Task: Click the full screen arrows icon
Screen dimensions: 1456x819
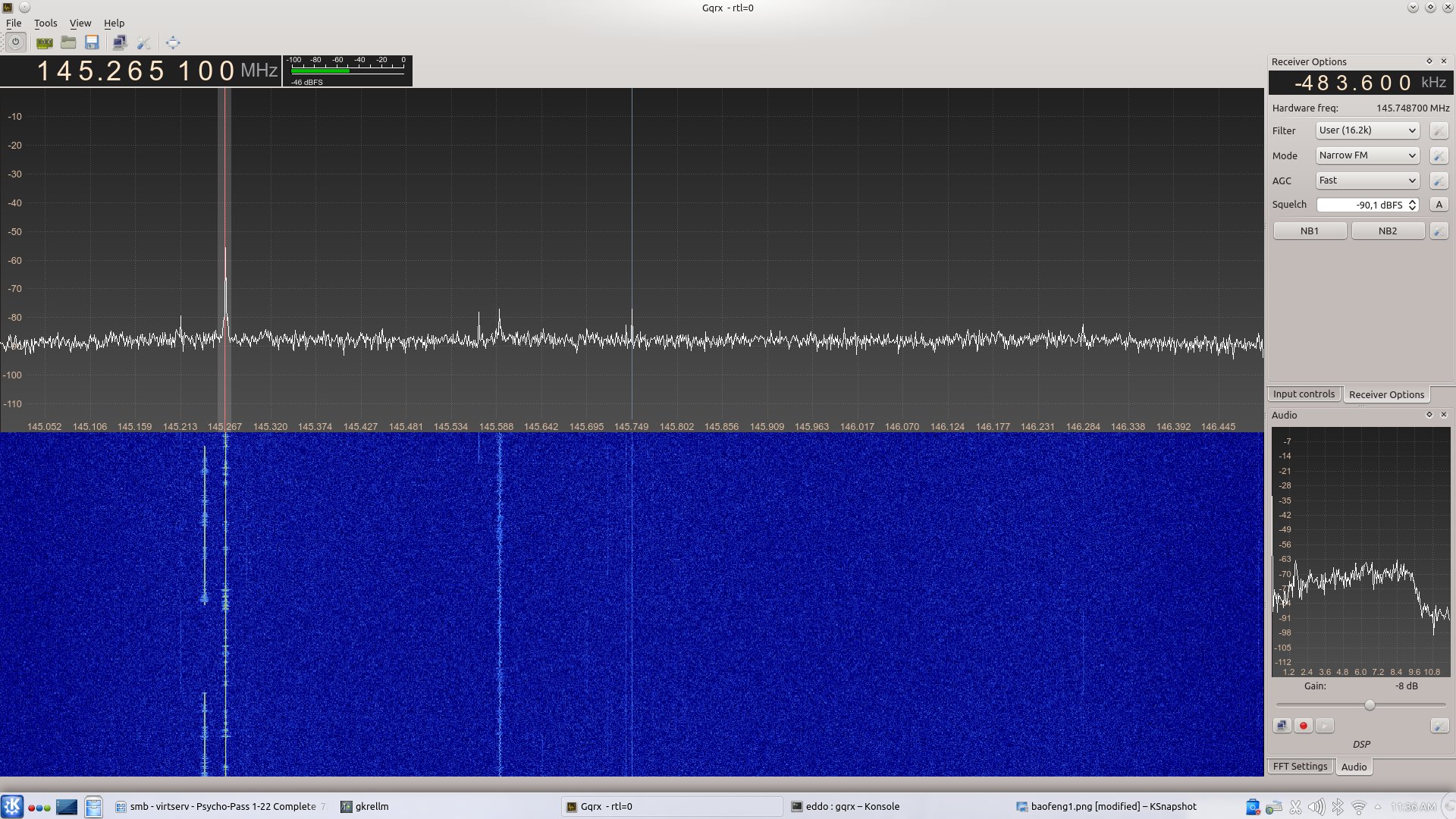Action: pyautogui.click(x=173, y=42)
